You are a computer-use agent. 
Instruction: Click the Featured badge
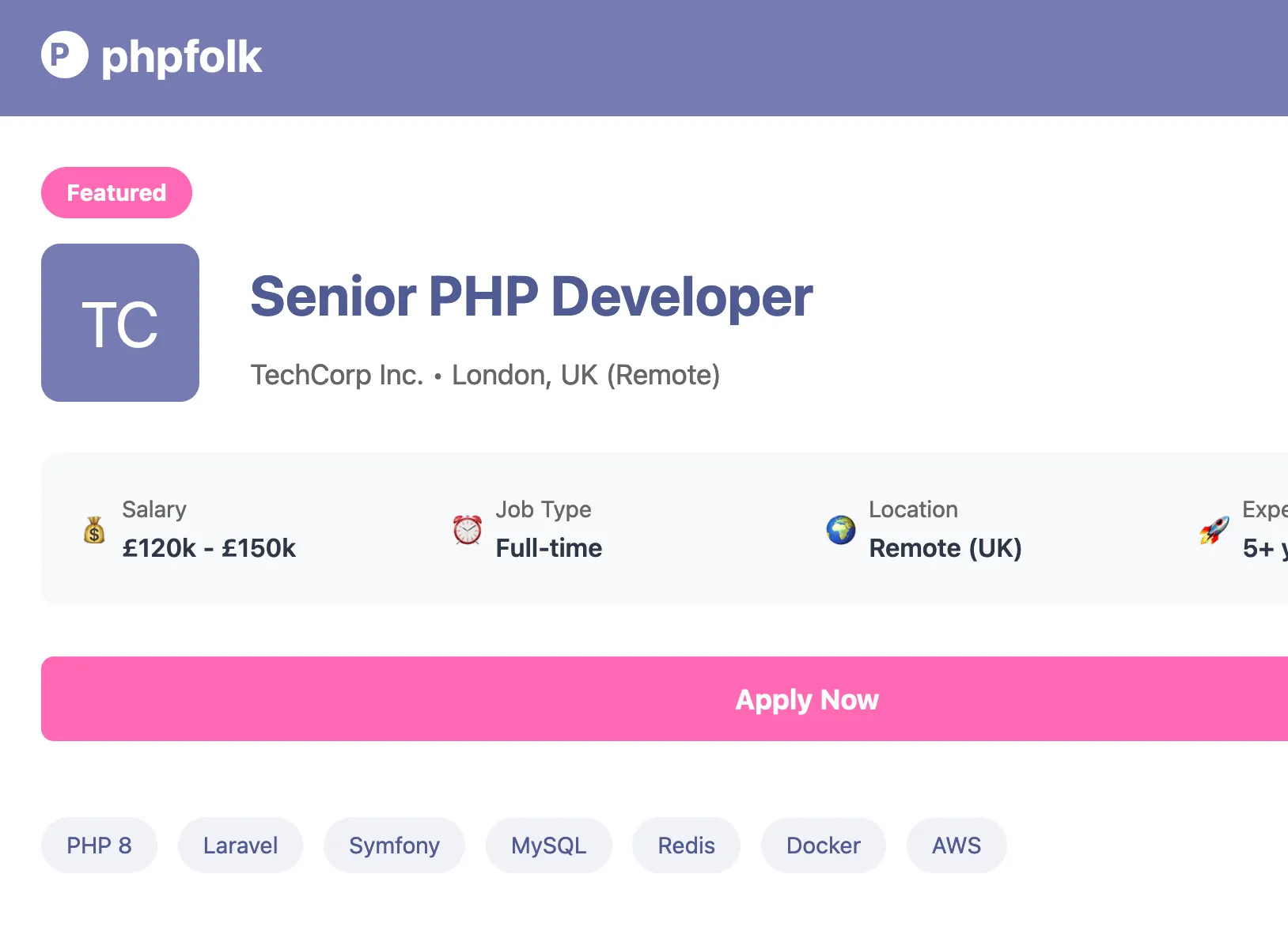point(116,193)
